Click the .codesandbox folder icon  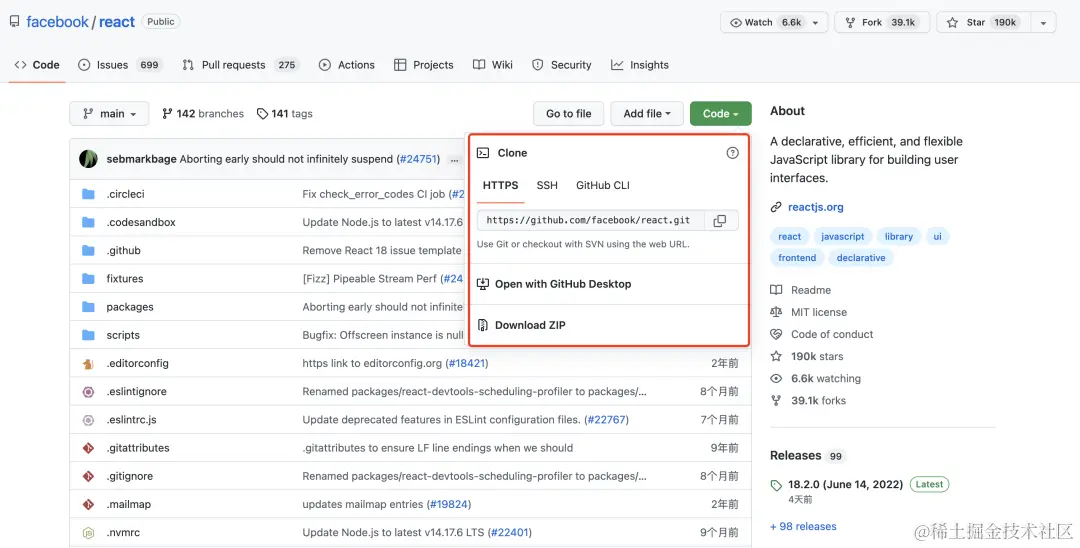[x=88, y=222]
